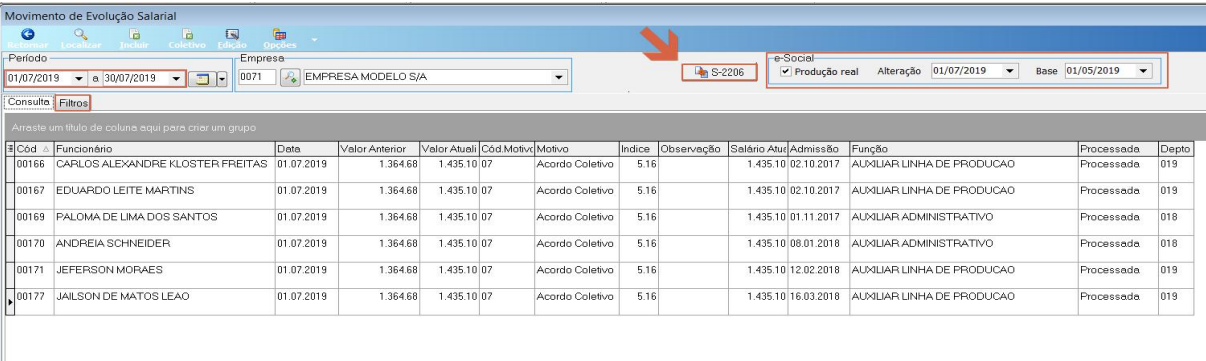Click employee code 00166
This screenshot has height=361, width=1206.
point(32,163)
